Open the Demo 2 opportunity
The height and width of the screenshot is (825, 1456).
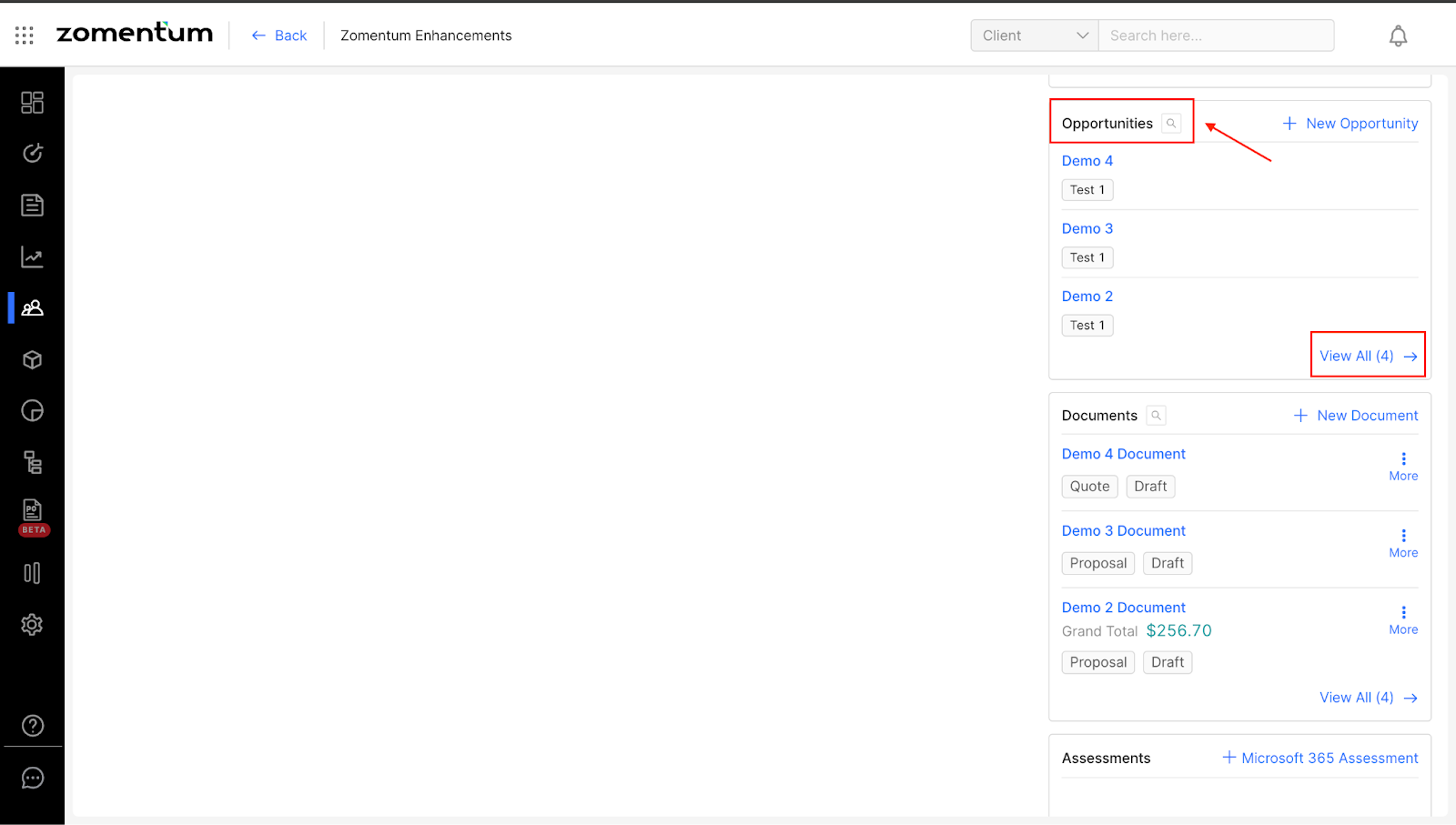1087,297
